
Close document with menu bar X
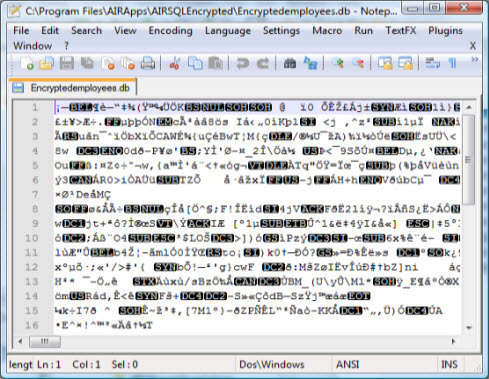[x=473, y=46]
